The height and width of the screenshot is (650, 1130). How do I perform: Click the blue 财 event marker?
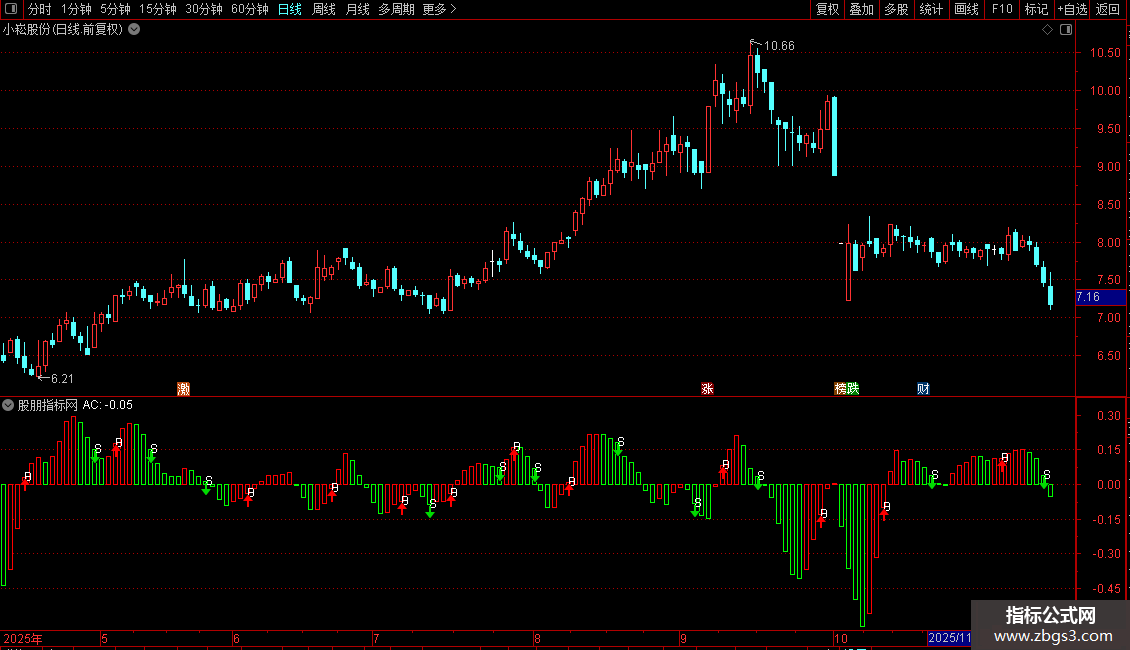(x=923, y=389)
